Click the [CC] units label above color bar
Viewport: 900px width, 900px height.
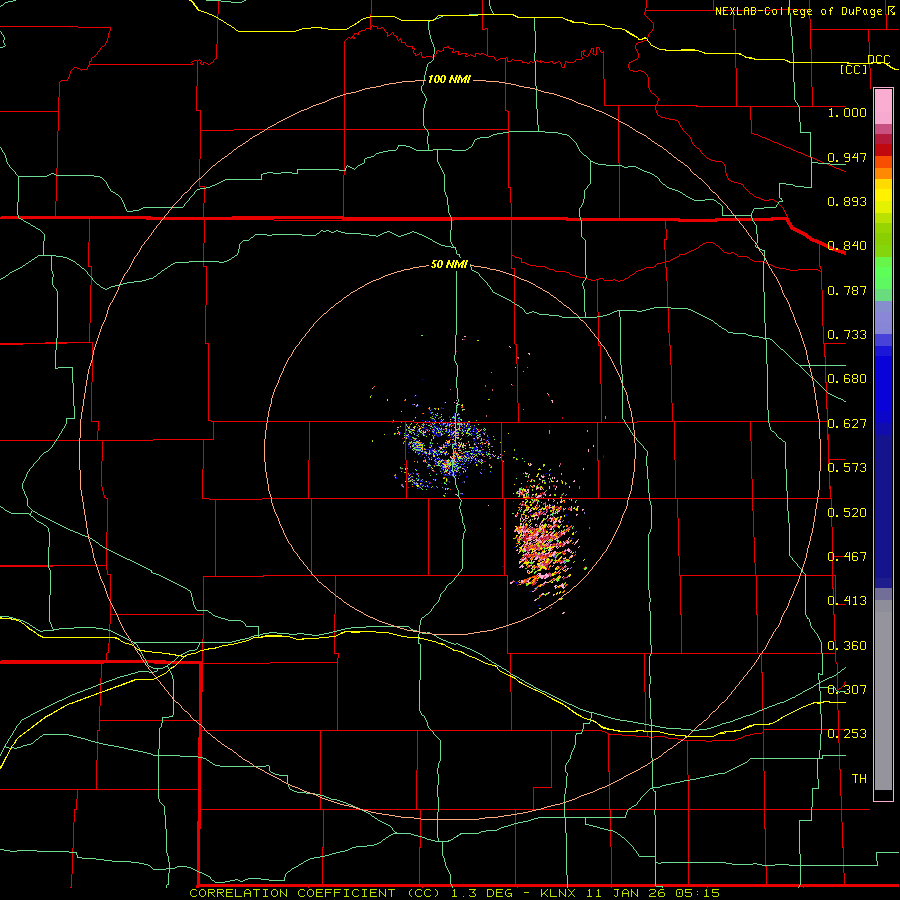[x=854, y=69]
